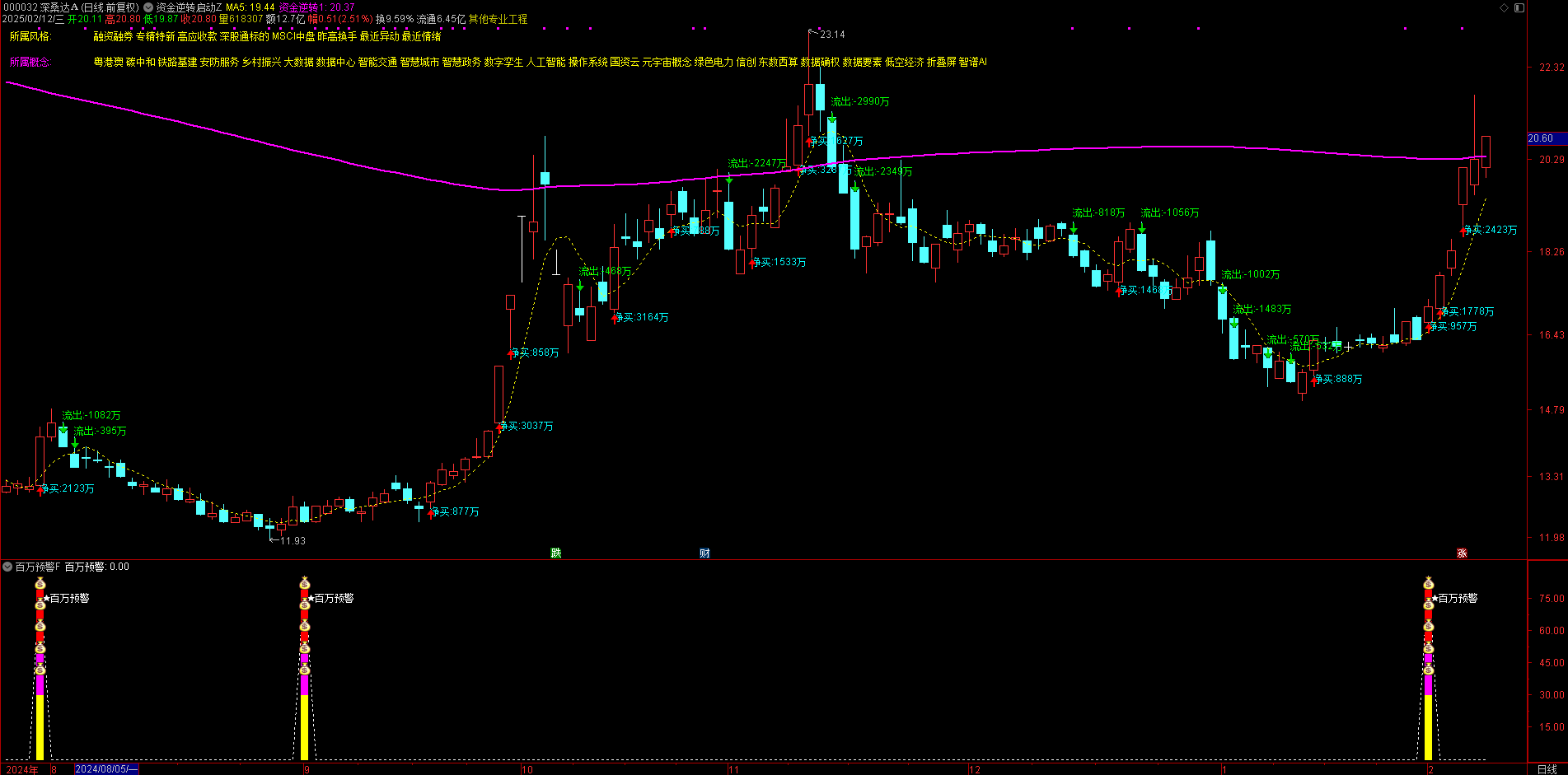Select the 大数据 concept tag
Screen dimensions: 1568x775
[x=298, y=62]
